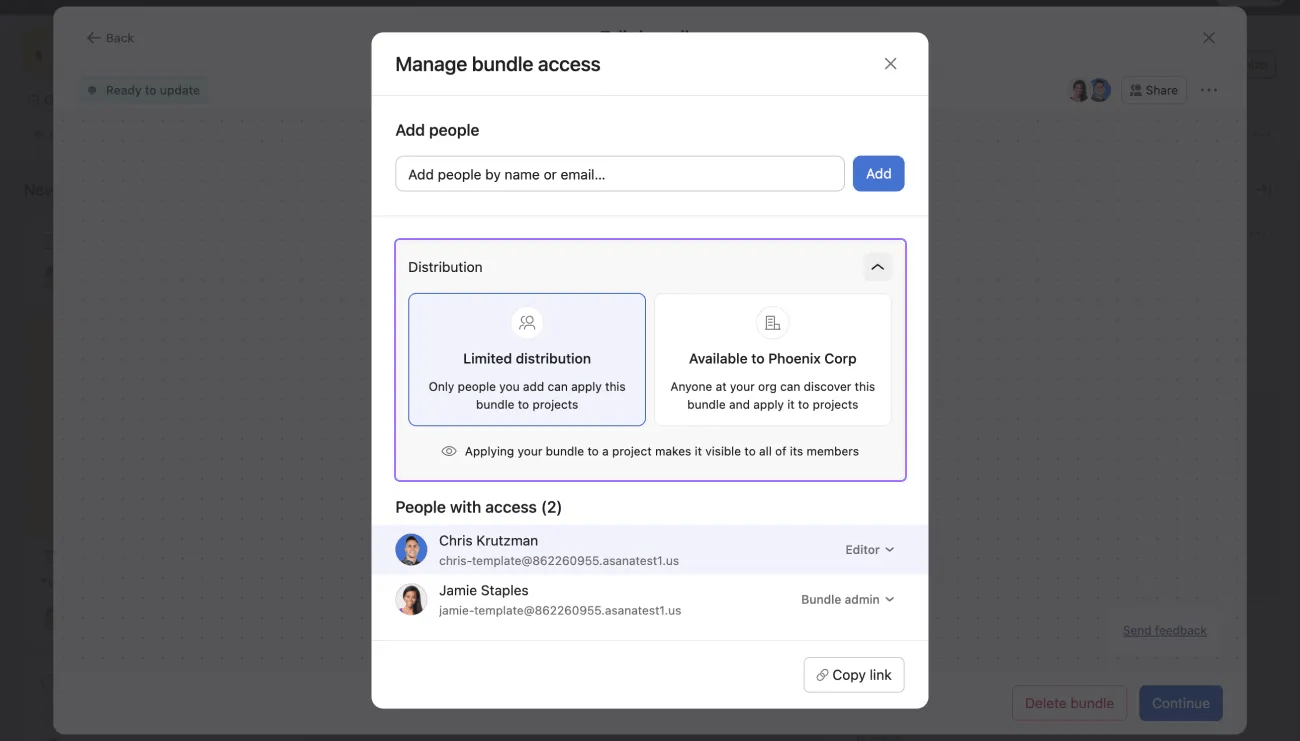Select Available to Phoenix Corp distribution
Image resolution: width=1300 pixels, height=741 pixels.
(x=772, y=359)
